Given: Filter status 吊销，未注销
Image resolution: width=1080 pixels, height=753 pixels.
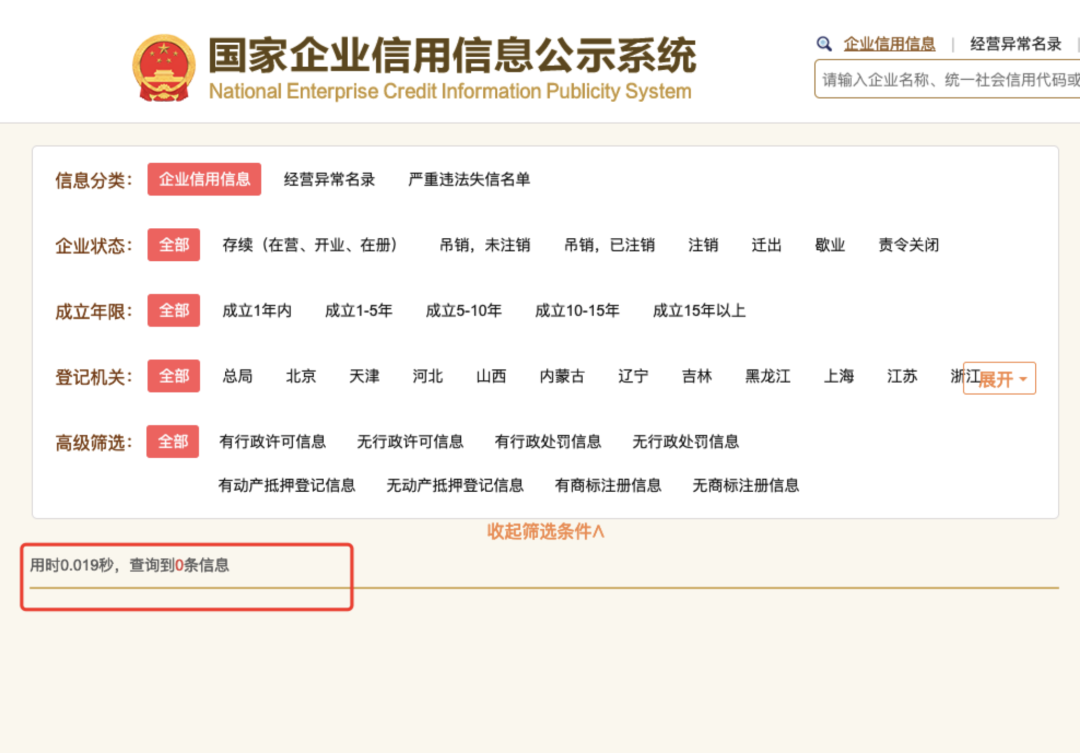Looking at the screenshot, I should point(485,245).
